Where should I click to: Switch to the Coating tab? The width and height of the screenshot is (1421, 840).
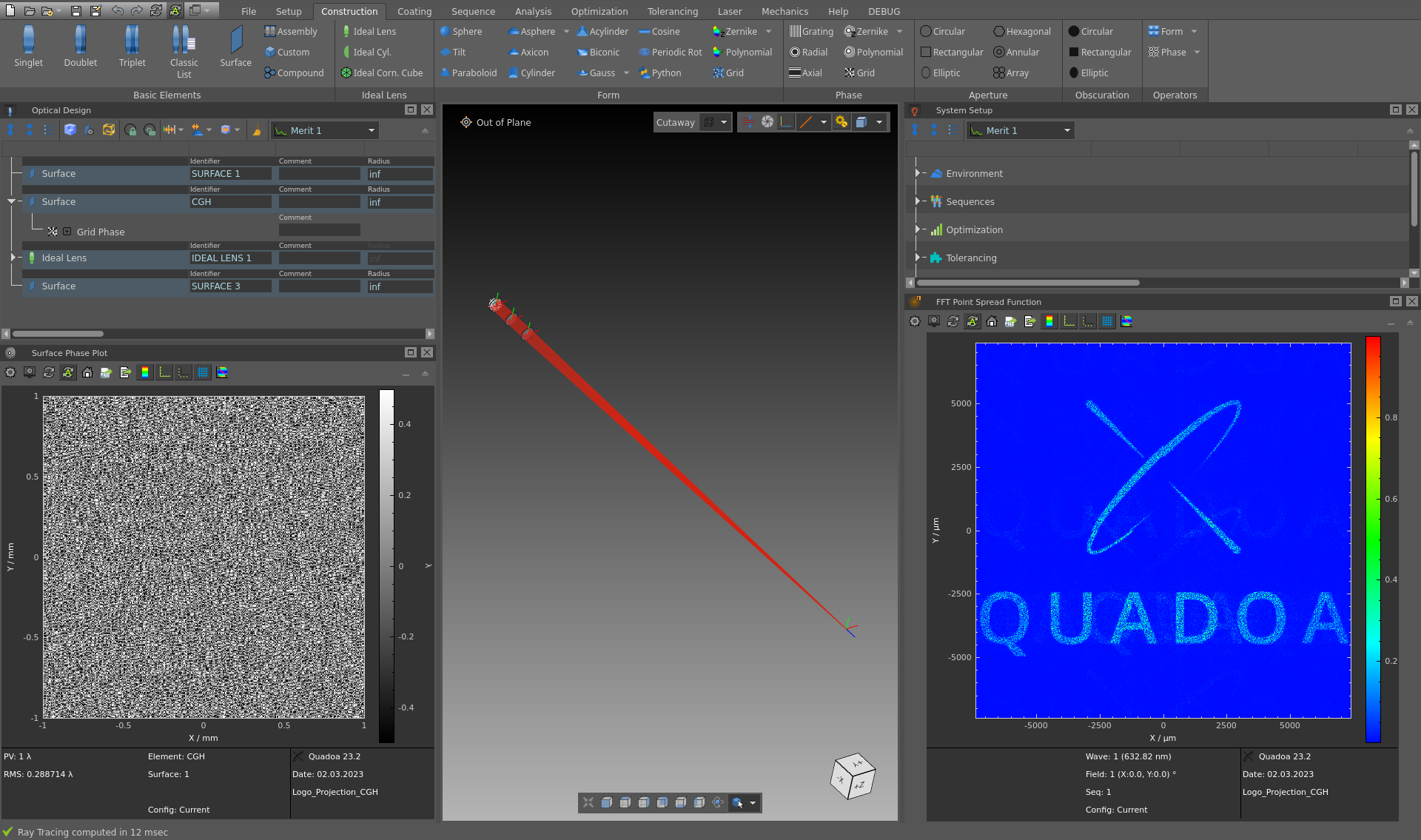point(414,11)
